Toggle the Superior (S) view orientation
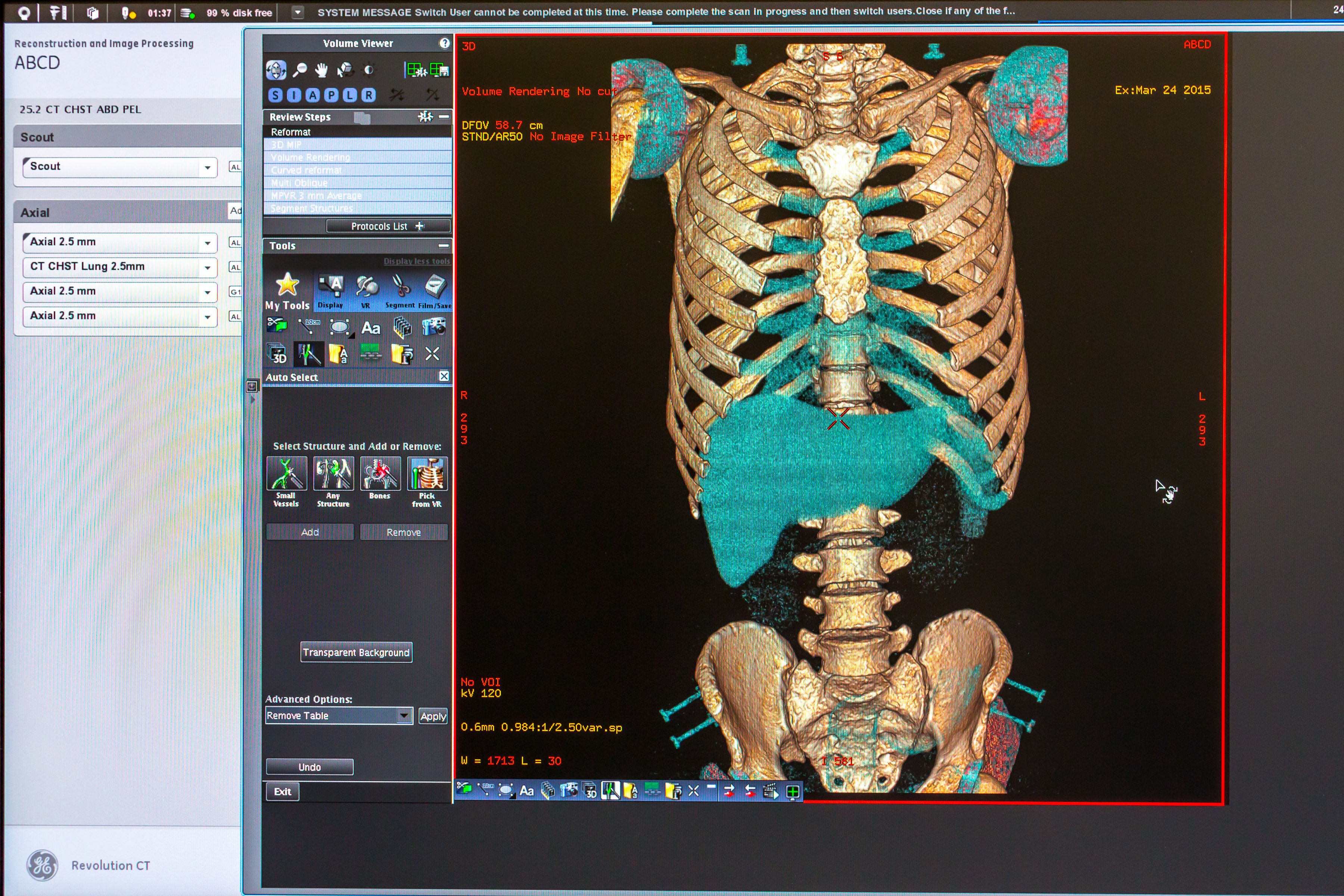The height and width of the screenshot is (896, 1344). [276, 95]
